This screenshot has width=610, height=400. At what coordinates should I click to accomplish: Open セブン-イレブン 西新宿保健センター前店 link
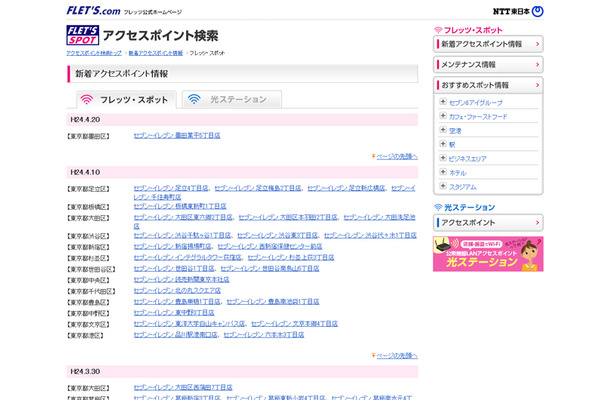270,246
